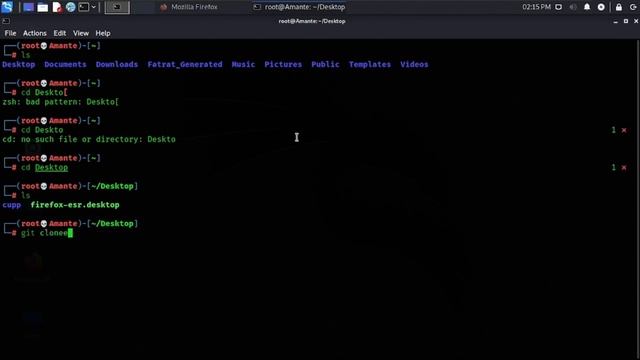Image resolution: width=640 pixels, height=360 pixels.
Task: Switch to the Mozilla Firefox taskbar window
Action: click(189, 7)
